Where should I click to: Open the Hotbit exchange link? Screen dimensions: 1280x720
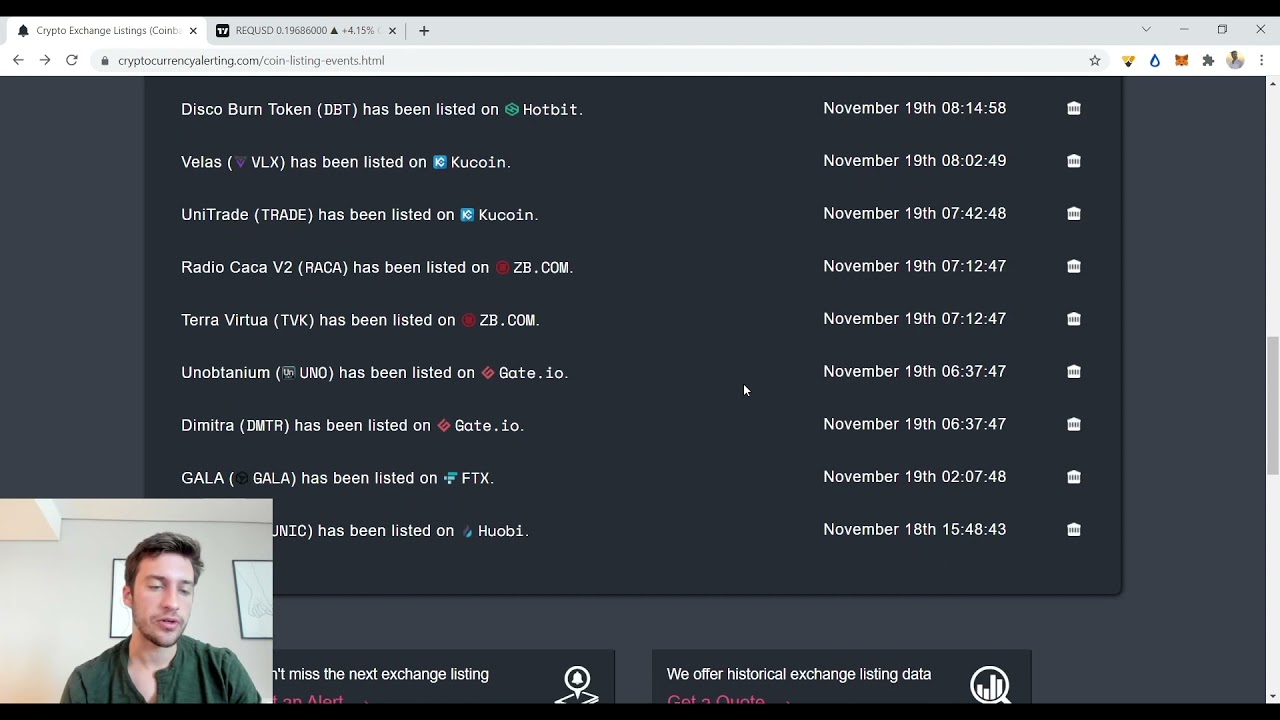click(550, 109)
